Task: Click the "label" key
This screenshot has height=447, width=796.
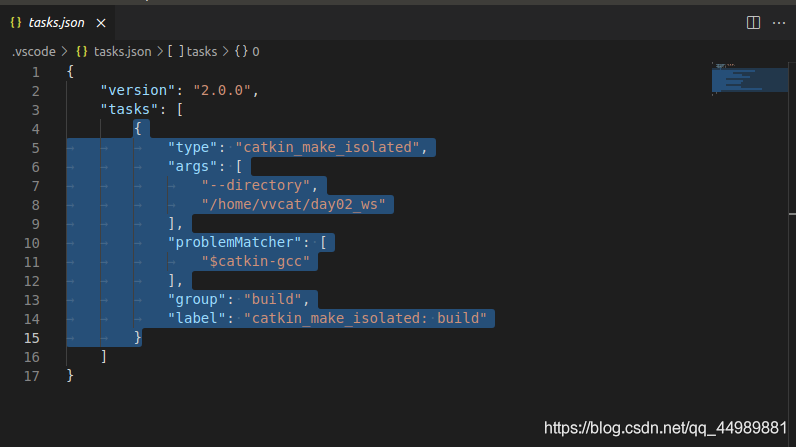Action: click(x=196, y=318)
